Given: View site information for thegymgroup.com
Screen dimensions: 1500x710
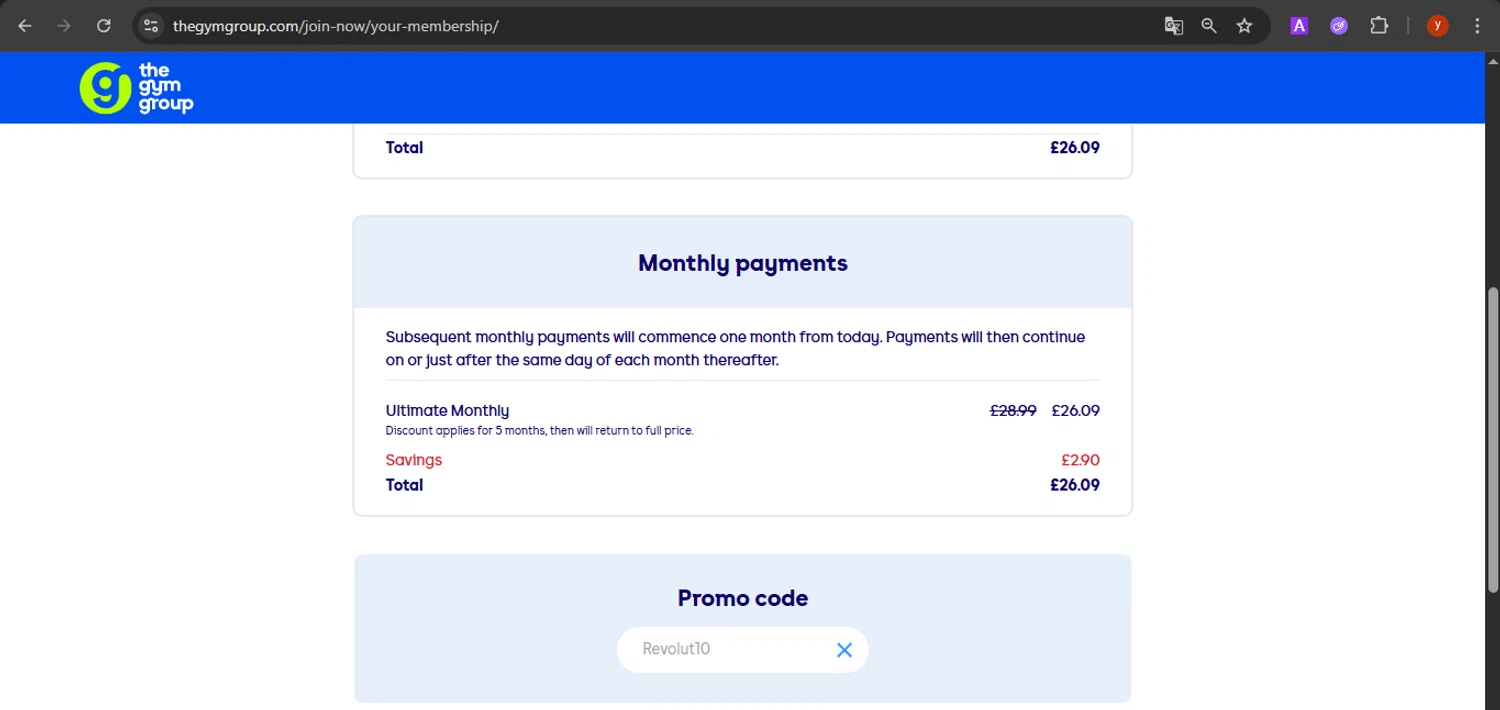Looking at the screenshot, I should (150, 26).
